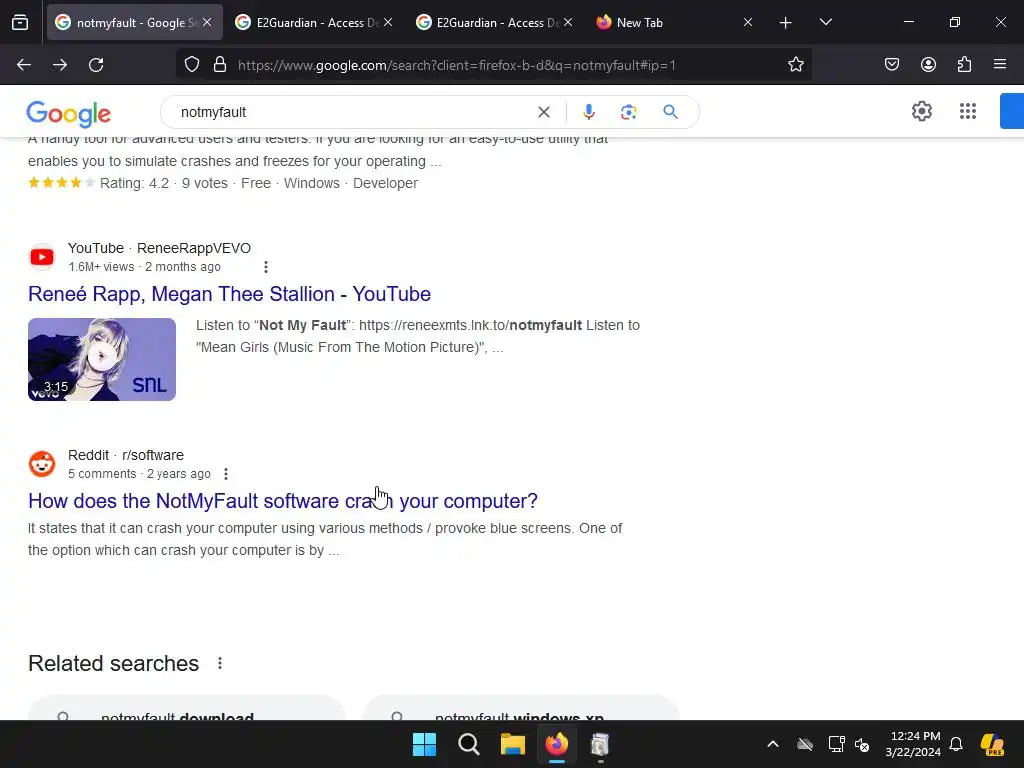
Task: Open the network display tray icon
Action: [837, 744]
